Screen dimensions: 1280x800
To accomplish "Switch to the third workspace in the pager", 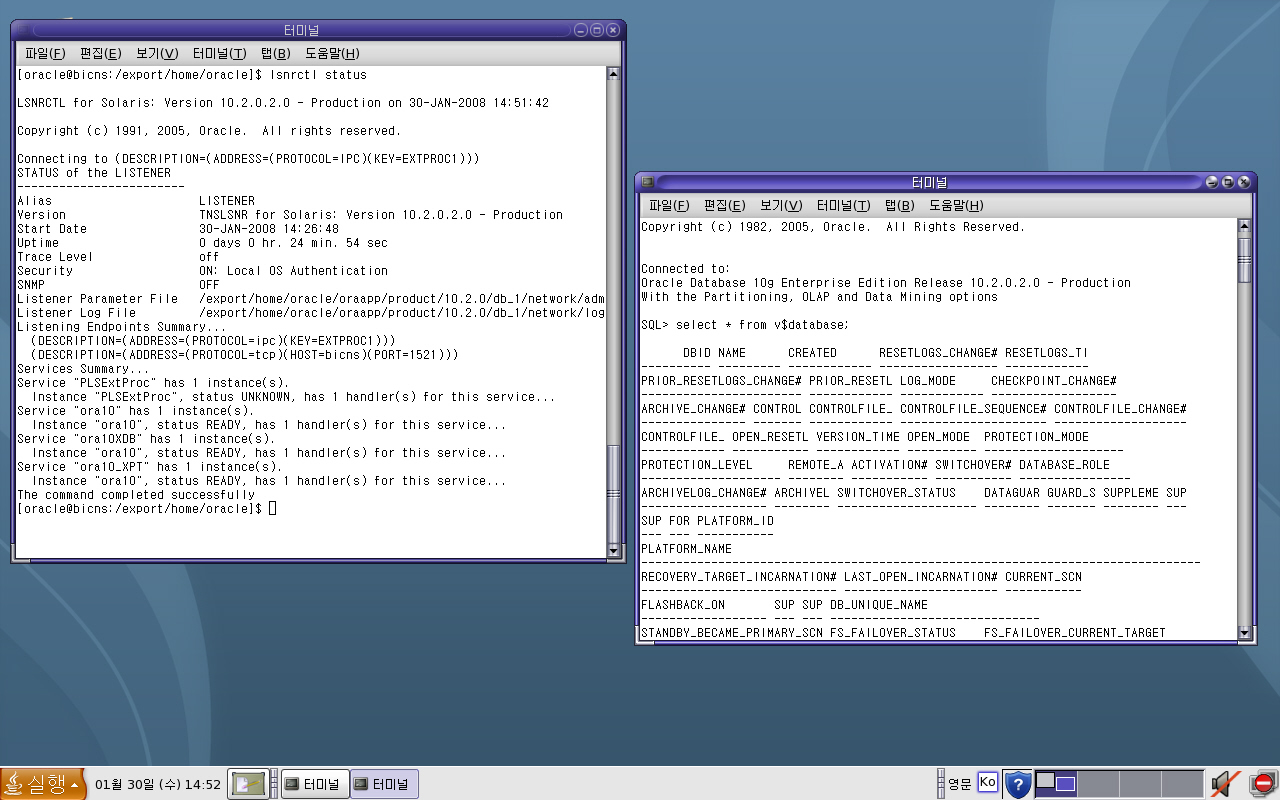I will (x=1140, y=784).
